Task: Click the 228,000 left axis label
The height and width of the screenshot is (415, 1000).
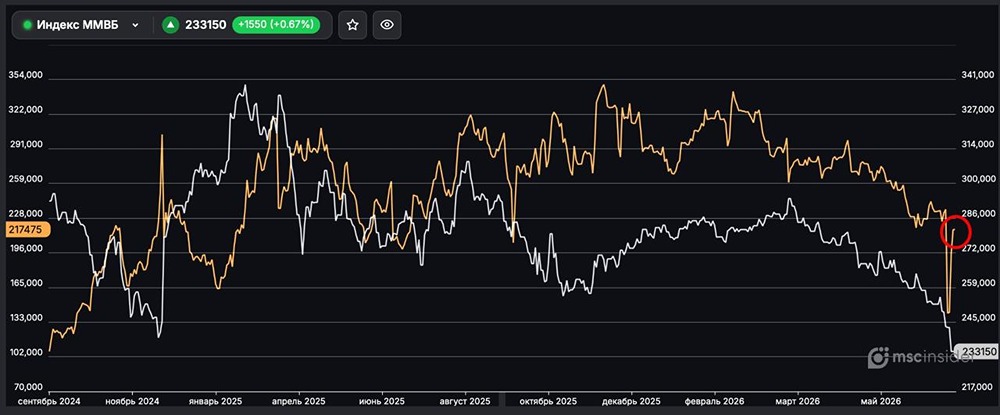Action: [26, 214]
